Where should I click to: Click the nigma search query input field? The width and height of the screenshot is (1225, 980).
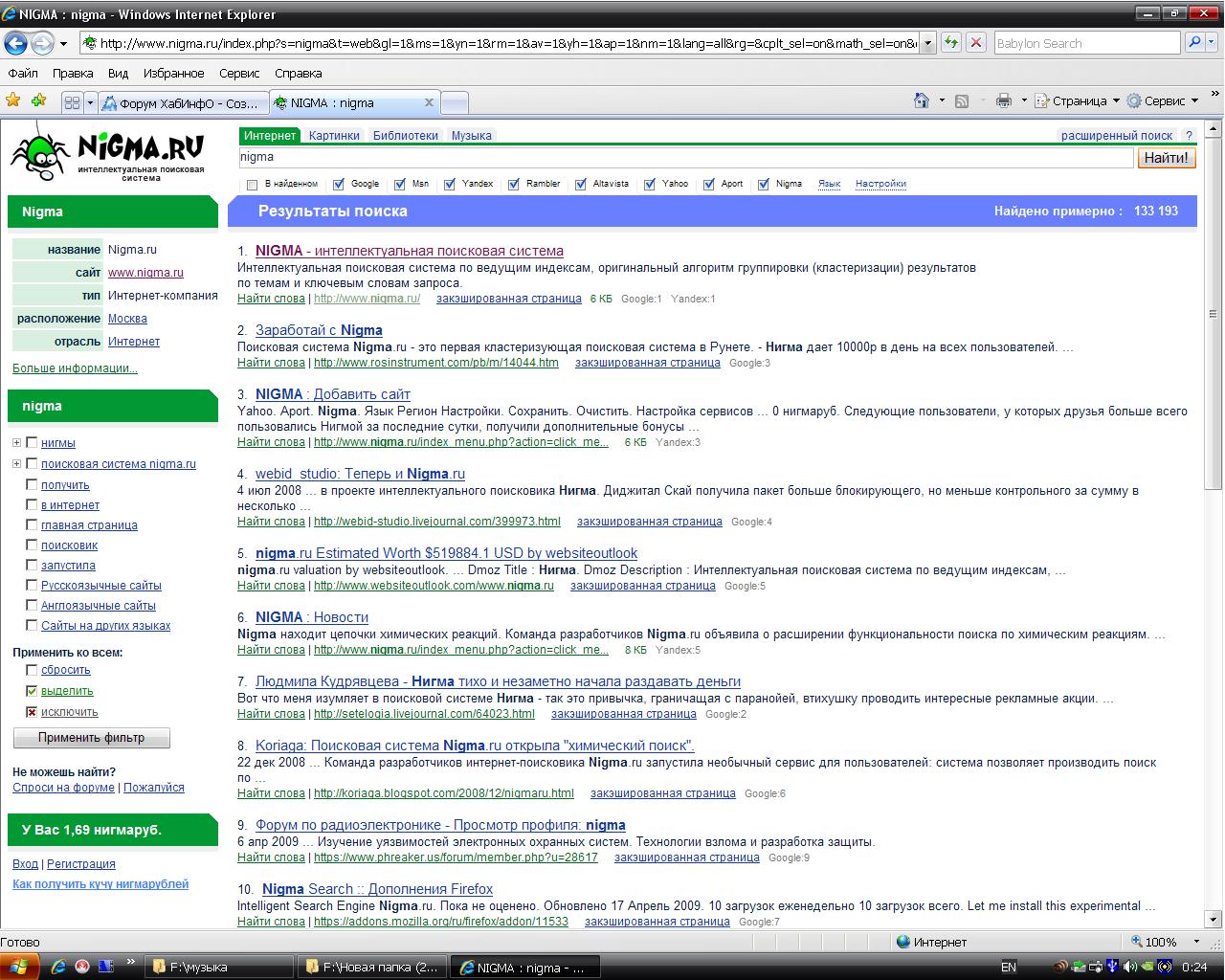point(684,157)
